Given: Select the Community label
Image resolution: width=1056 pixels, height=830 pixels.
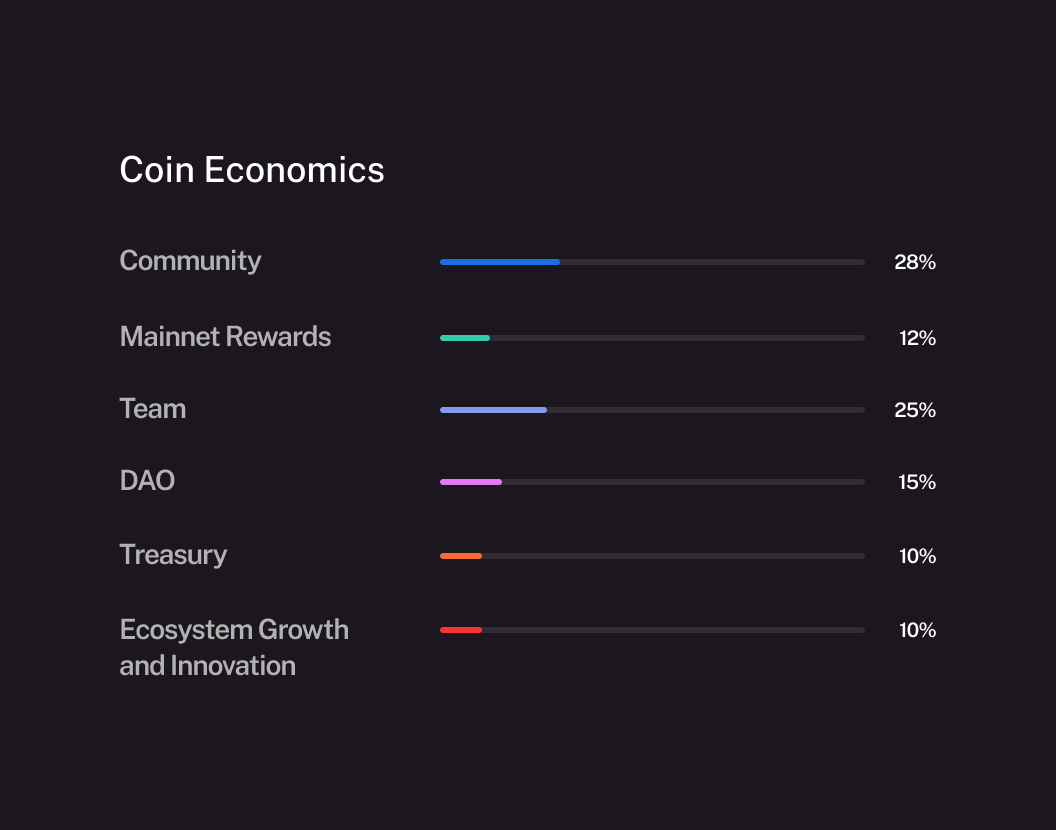Looking at the screenshot, I should tap(190, 261).
